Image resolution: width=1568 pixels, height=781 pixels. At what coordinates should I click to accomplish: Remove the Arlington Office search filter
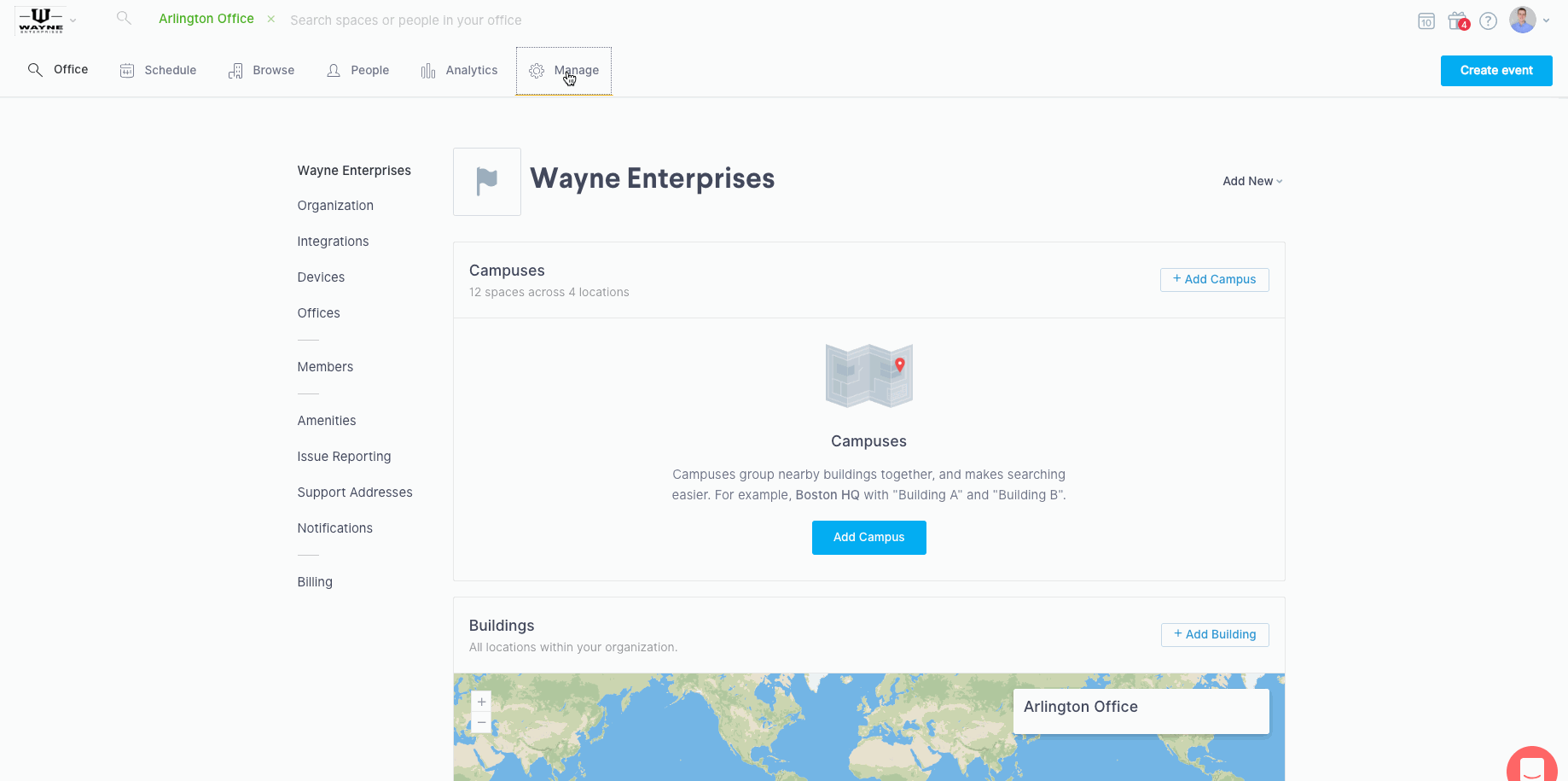(270, 19)
